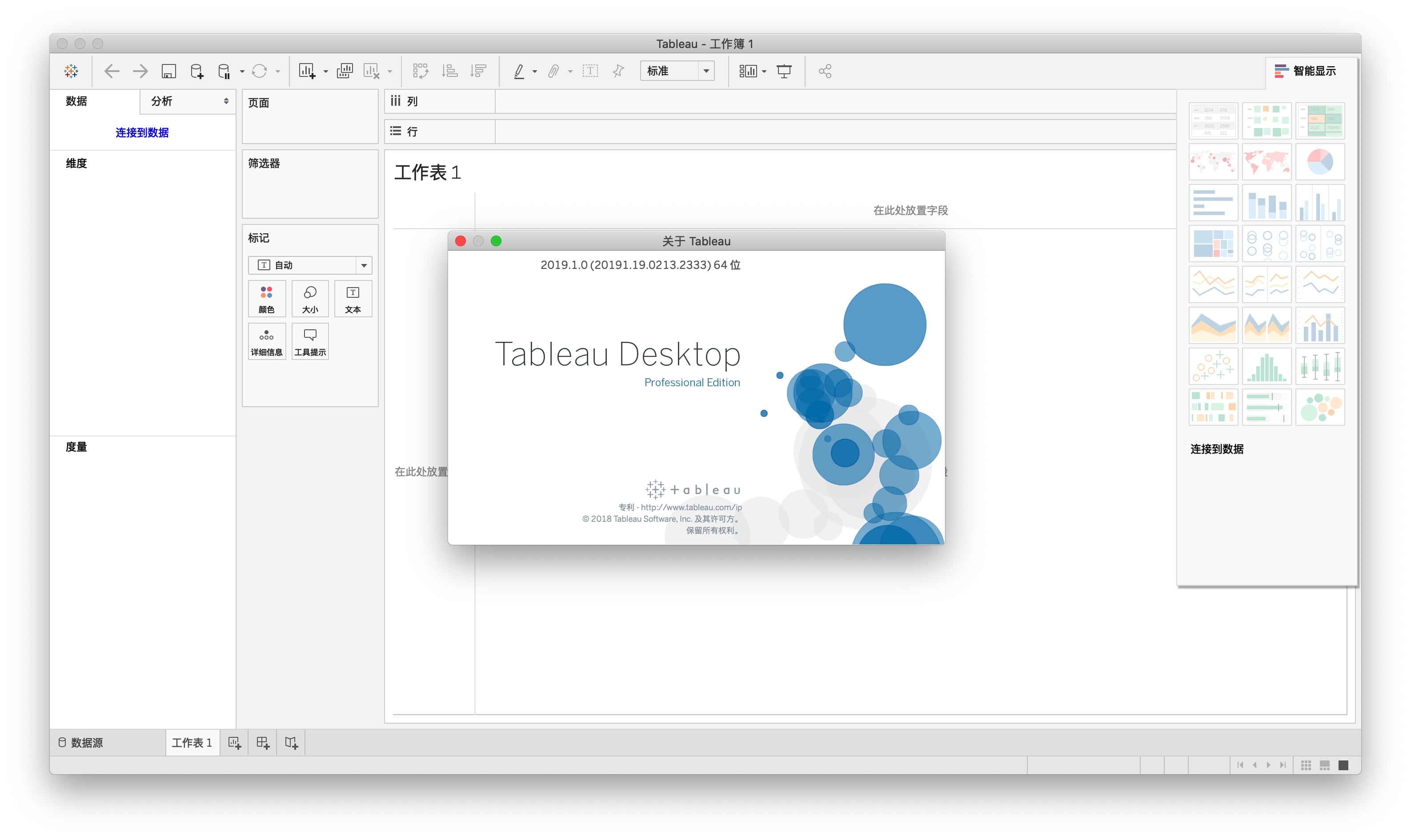Click the 详细信息 detail marks button
The width and height of the screenshot is (1411, 840).
[267, 341]
